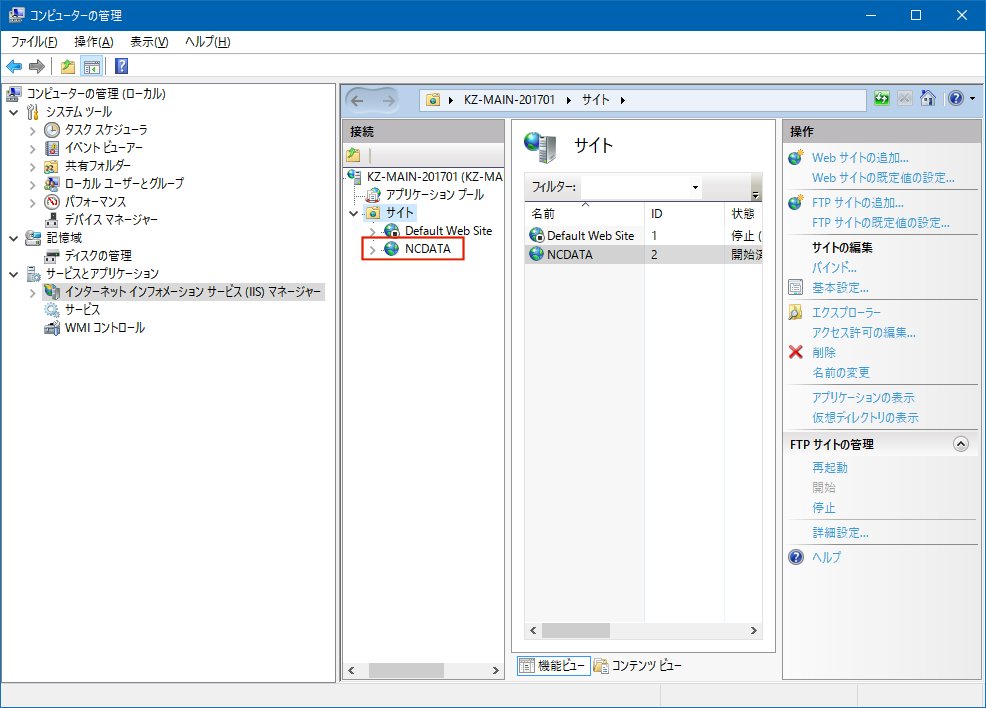Viewport: 986px width, 708px height.
Task: Expand the タスク スケジューラ node
Action: tap(33, 131)
